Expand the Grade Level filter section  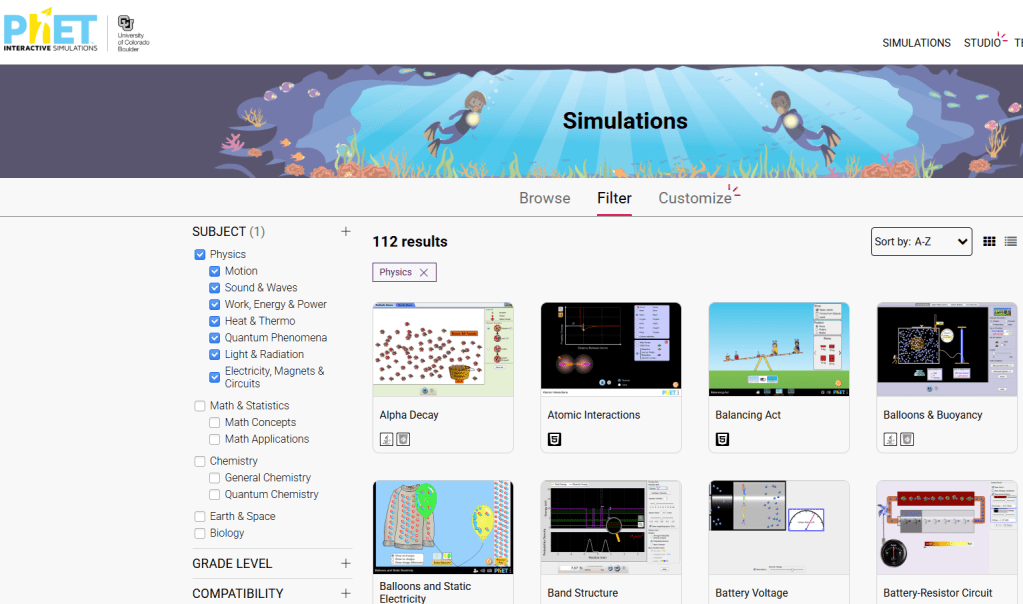pos(346,563)
